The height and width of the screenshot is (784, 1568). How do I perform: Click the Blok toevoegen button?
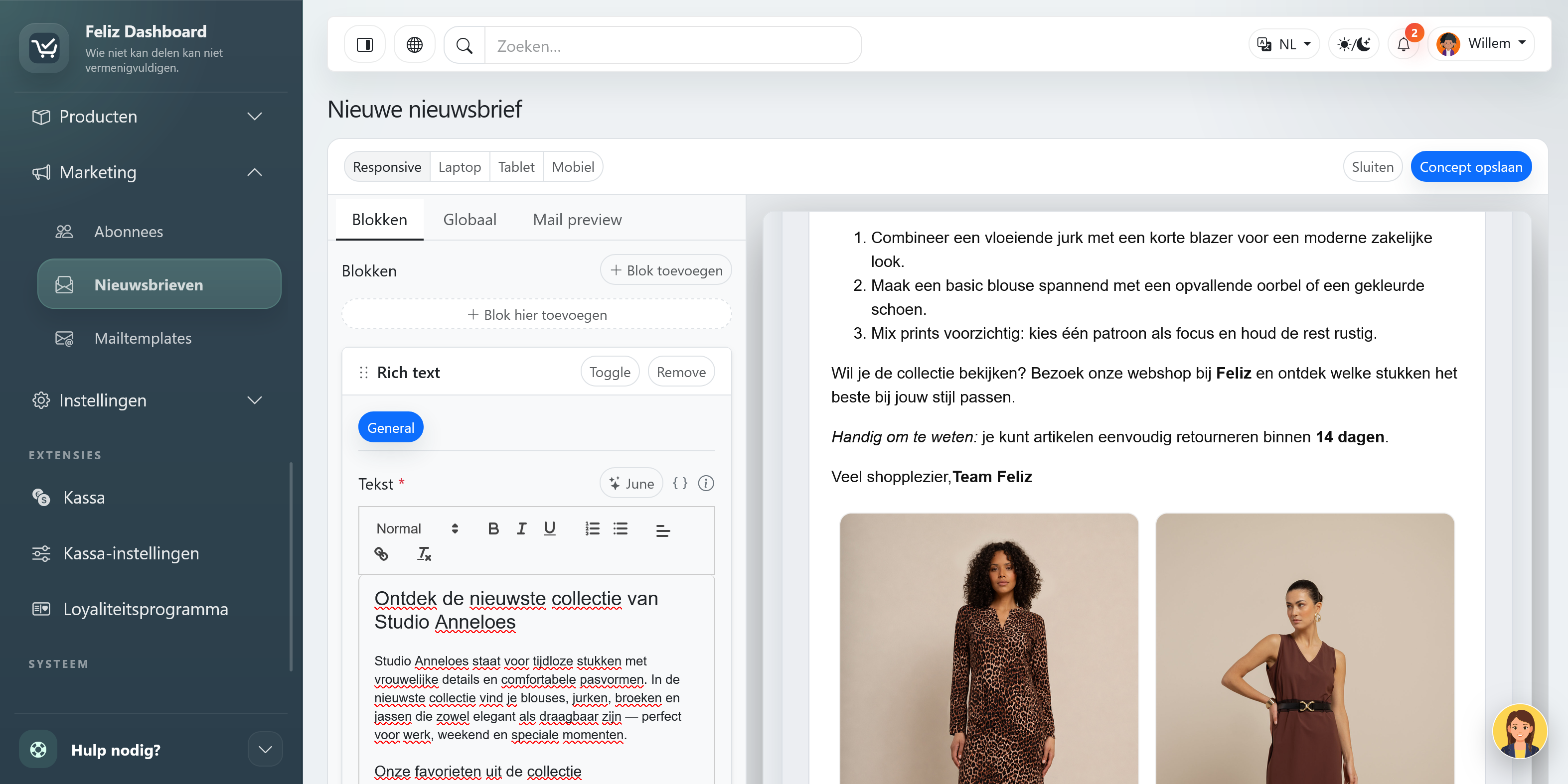(666, 270)
